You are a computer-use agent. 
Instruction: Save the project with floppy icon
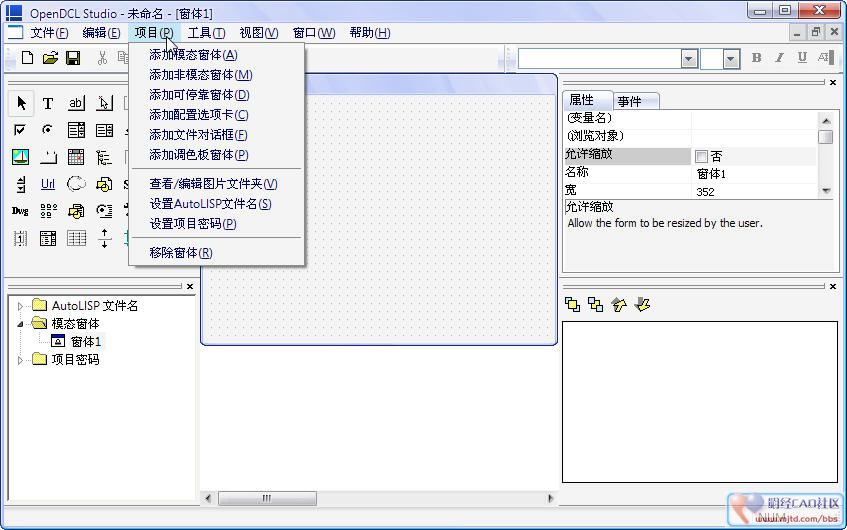pyautogui.click(x=73, y=58)
